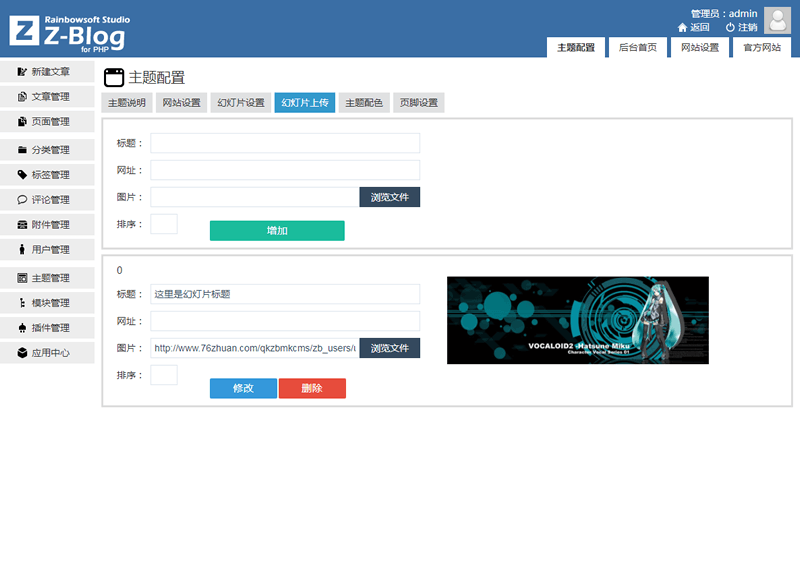The image size is (800, 574).
Task: Switch to the 主题说明 sub-tab
Action: coord(127,103)
